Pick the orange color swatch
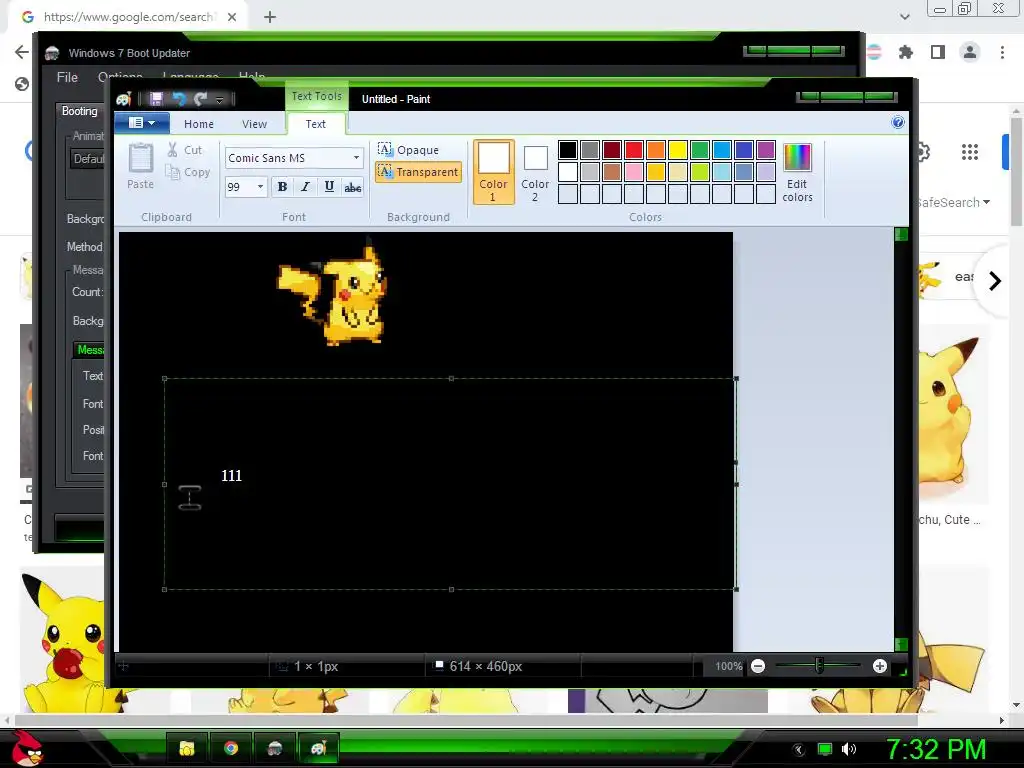The image size is (1024, 768). click(x=656, y=150)
